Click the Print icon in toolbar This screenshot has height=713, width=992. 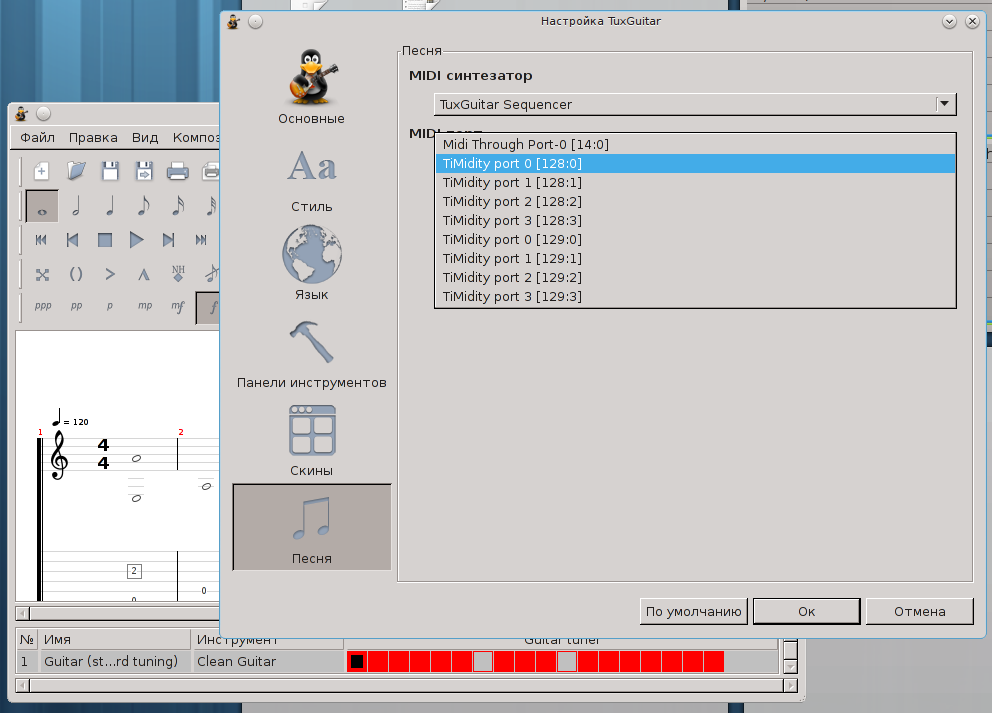(178, 171)
